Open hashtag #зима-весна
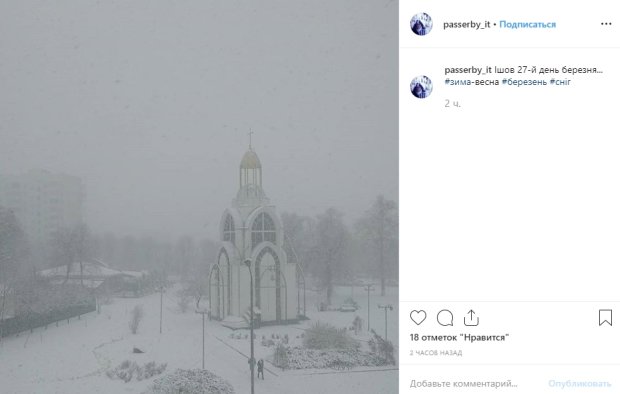620x394 pixels. coord(471,82)
